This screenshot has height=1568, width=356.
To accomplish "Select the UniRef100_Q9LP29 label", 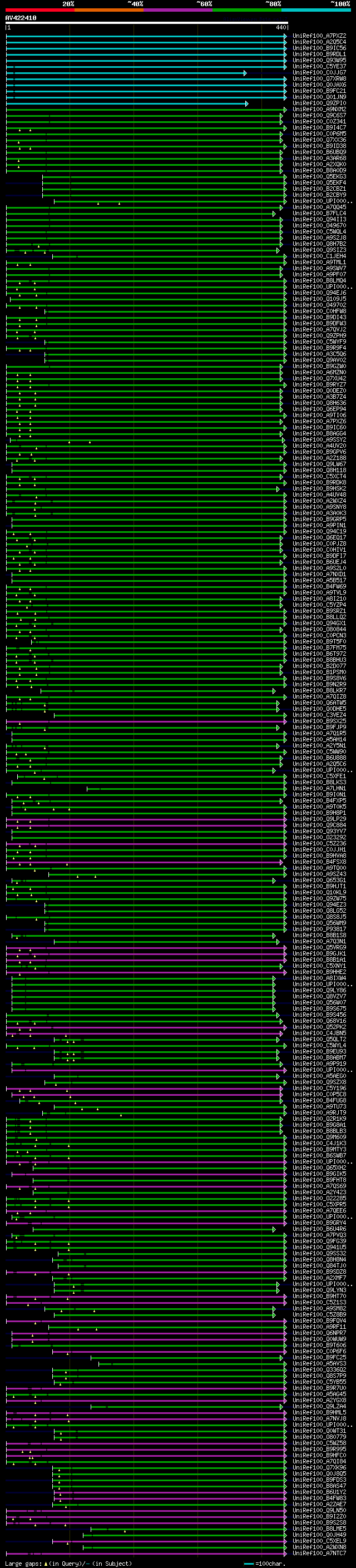I will (x=319, y=819).
